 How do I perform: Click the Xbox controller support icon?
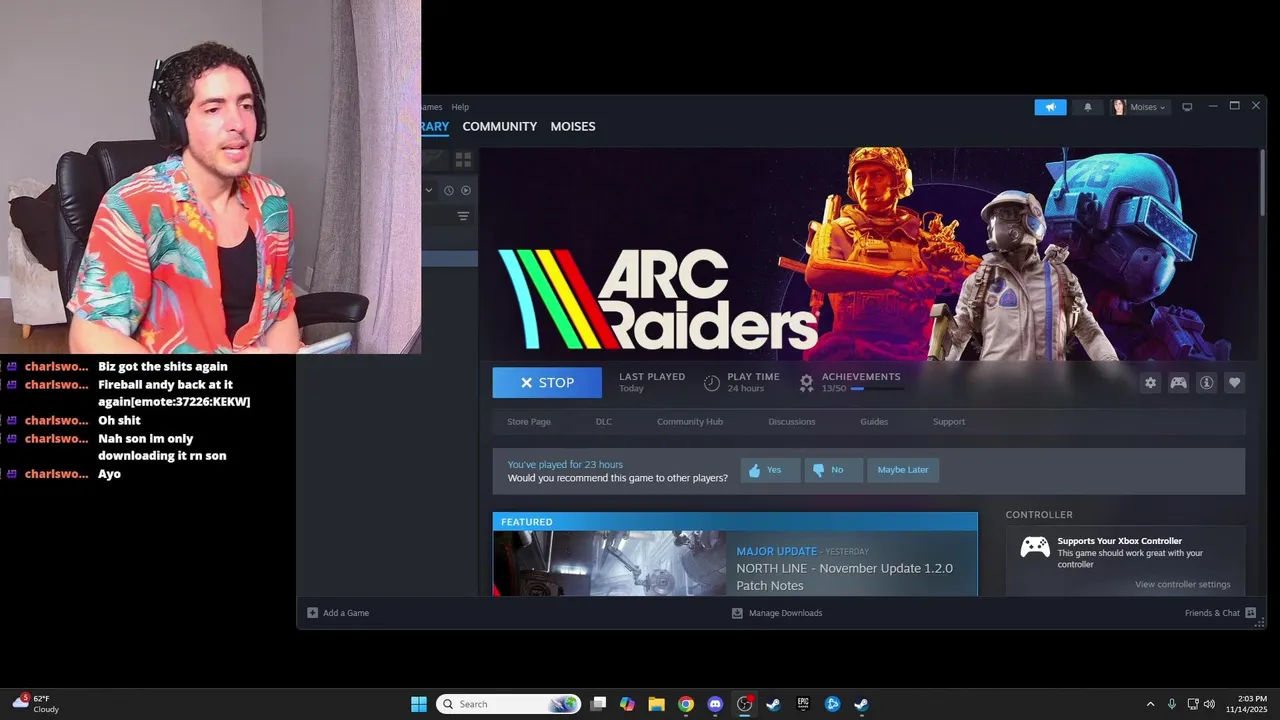tap(1035, 547)
